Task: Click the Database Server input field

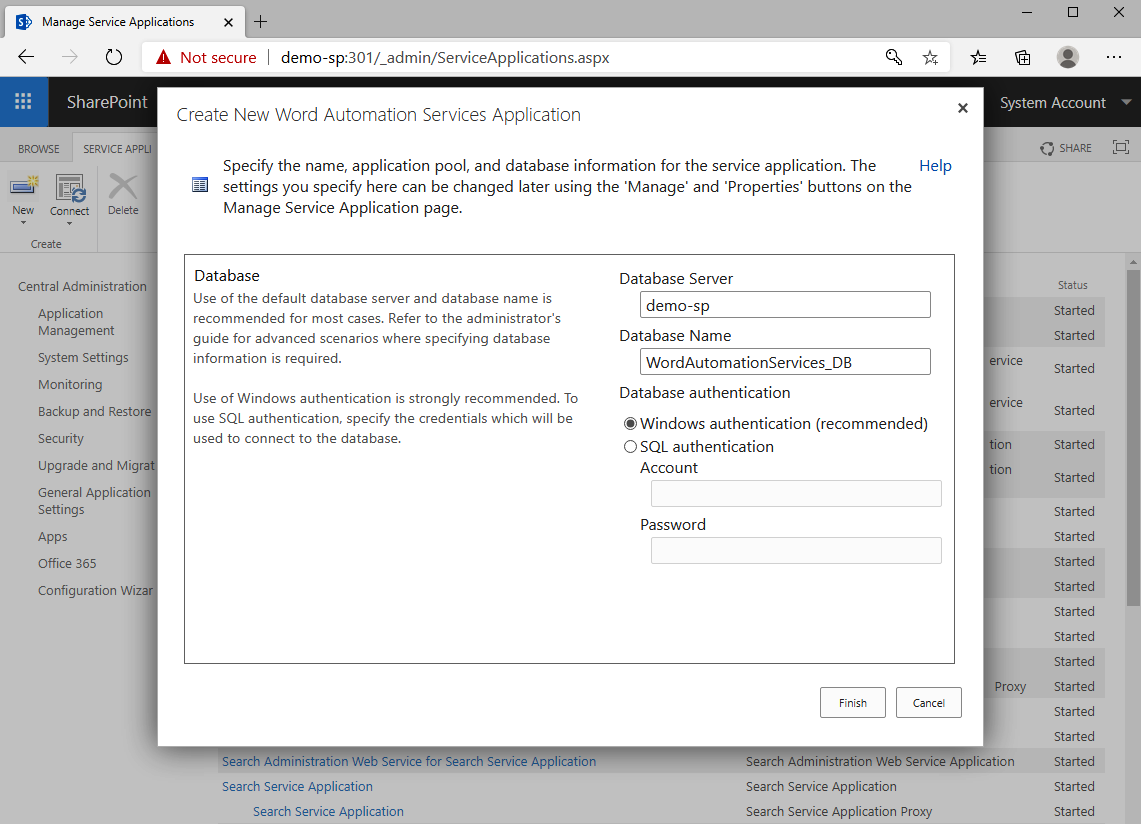Action: coord(785,305)
